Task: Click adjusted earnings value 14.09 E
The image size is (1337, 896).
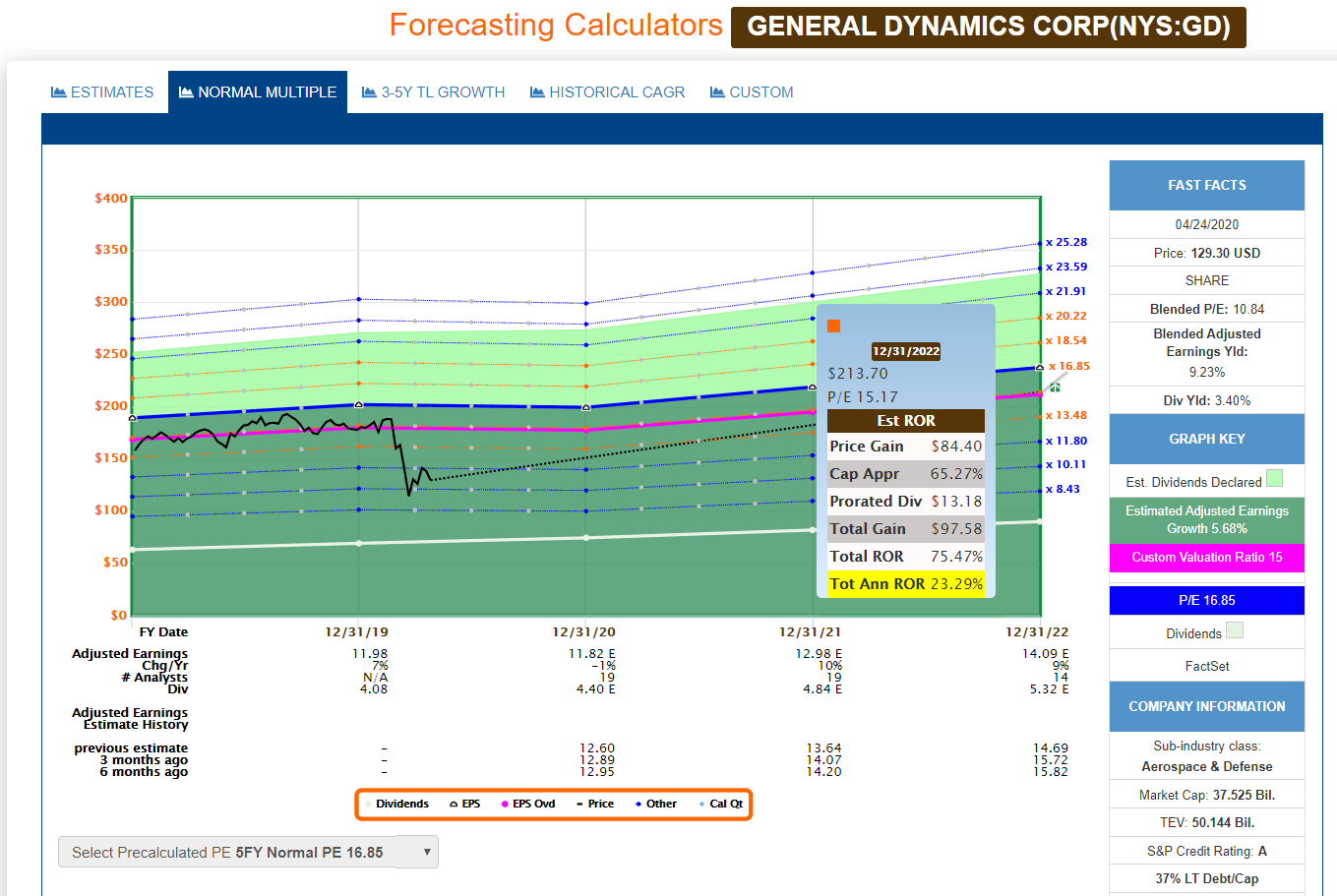Action: (1045, 653)
